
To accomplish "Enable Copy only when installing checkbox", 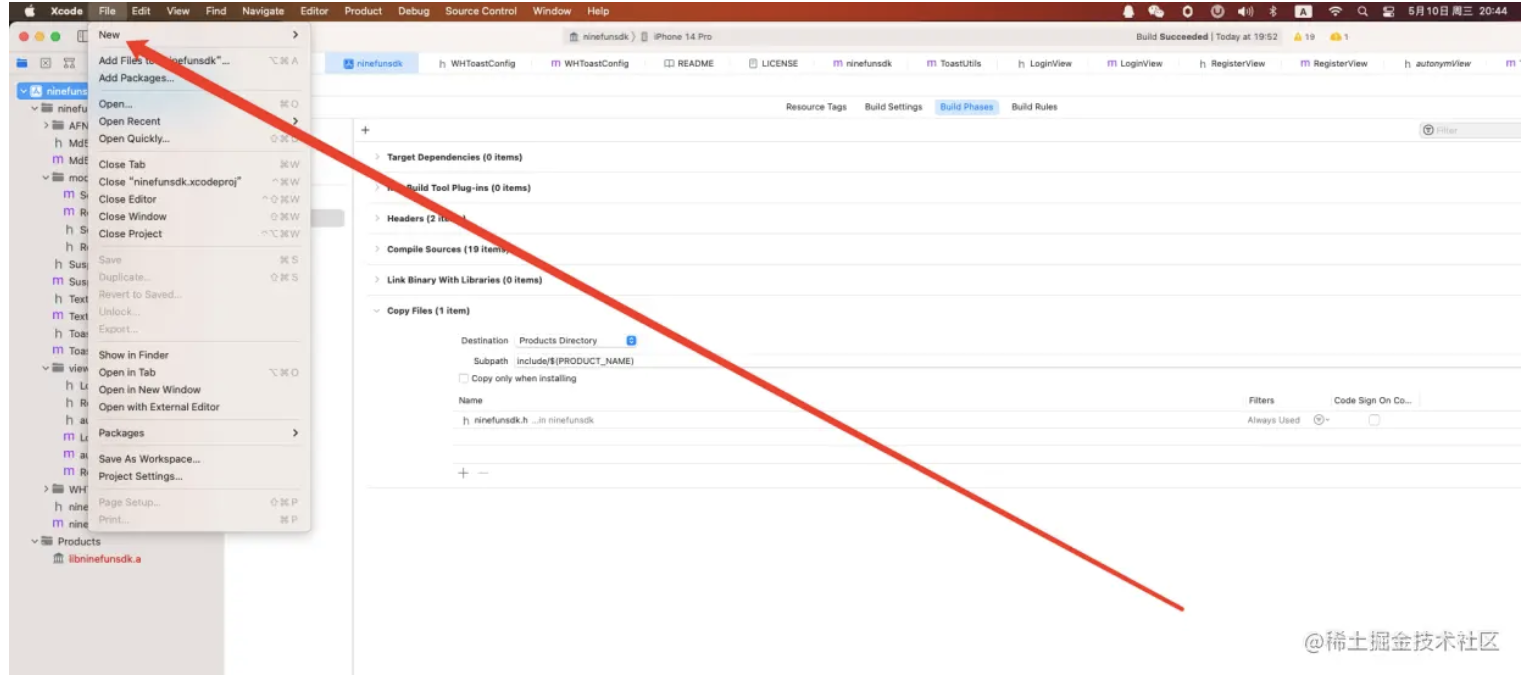I will click(463, 378).
